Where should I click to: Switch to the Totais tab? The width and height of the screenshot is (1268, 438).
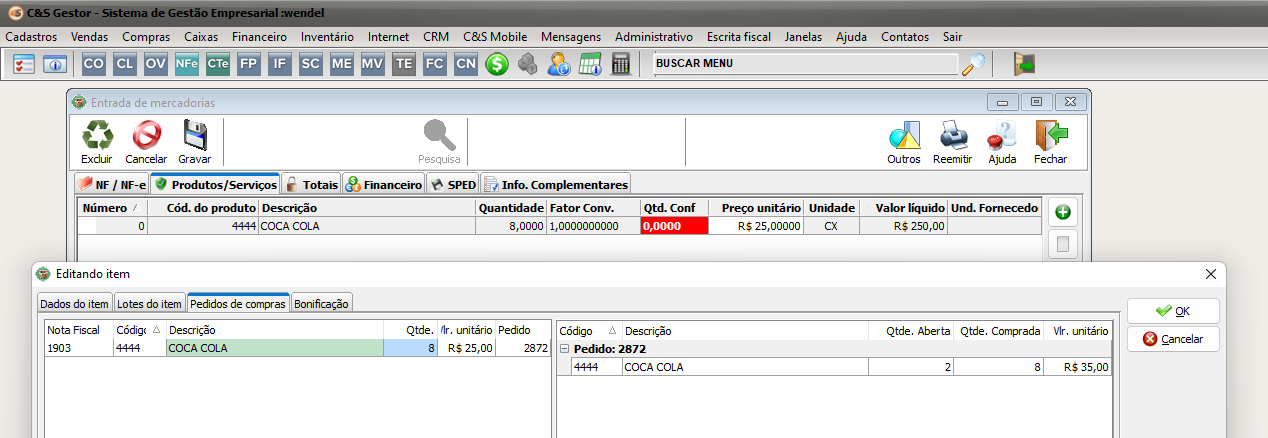pyautogui.click(x=311, y=185)
